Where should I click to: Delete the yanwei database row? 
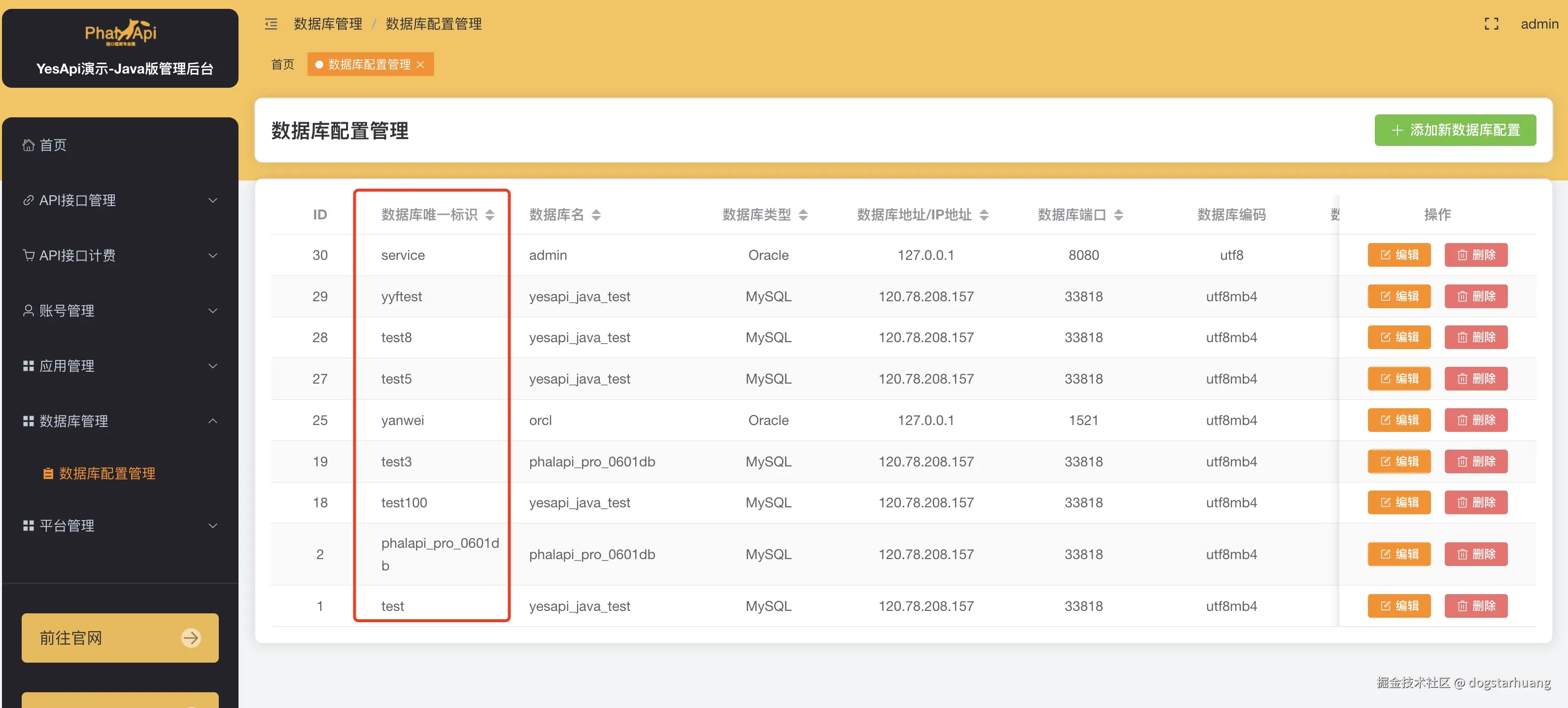[1475, 420]
